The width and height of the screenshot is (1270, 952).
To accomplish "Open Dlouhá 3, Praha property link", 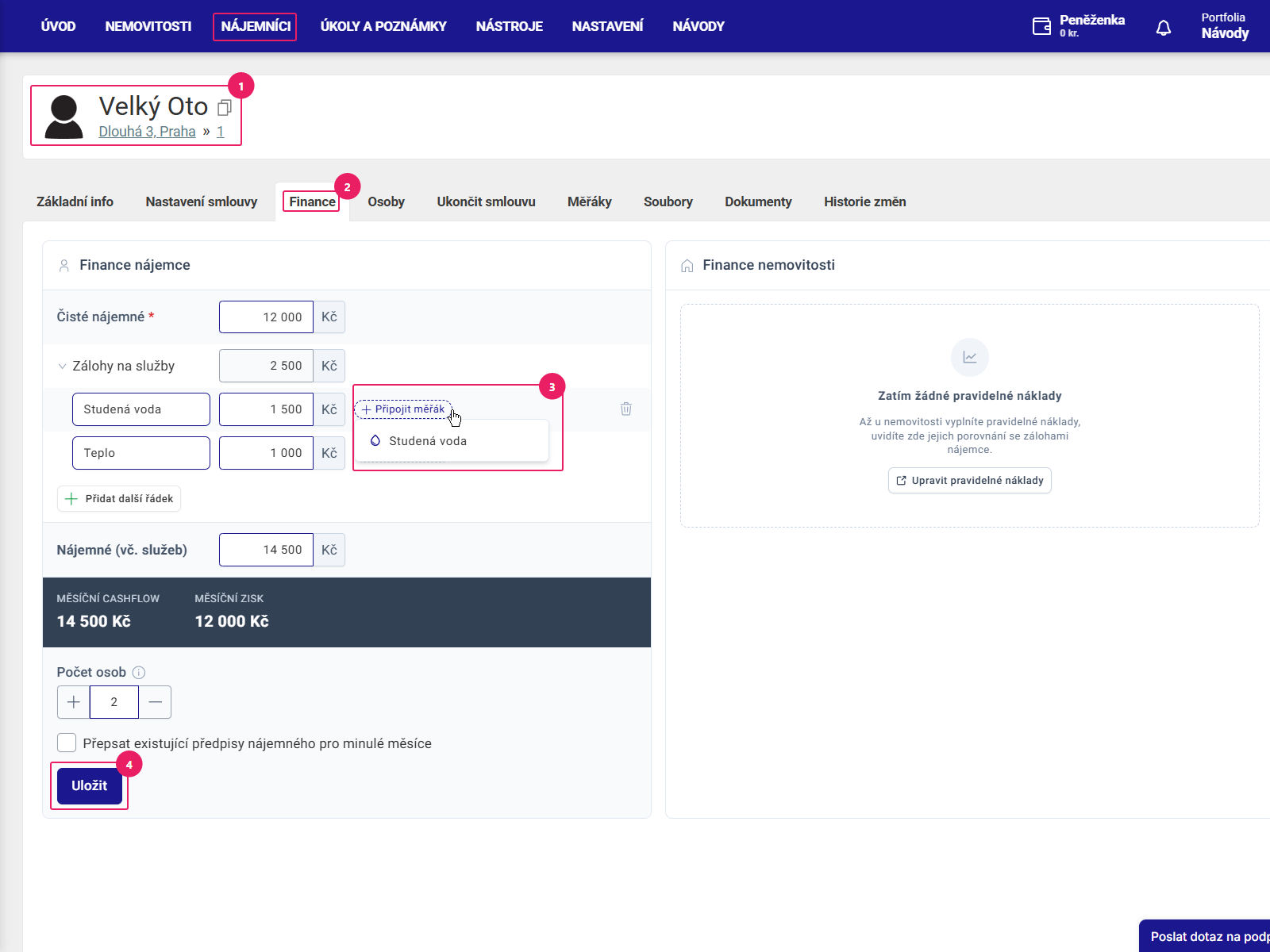I will (x=147, y=132).
